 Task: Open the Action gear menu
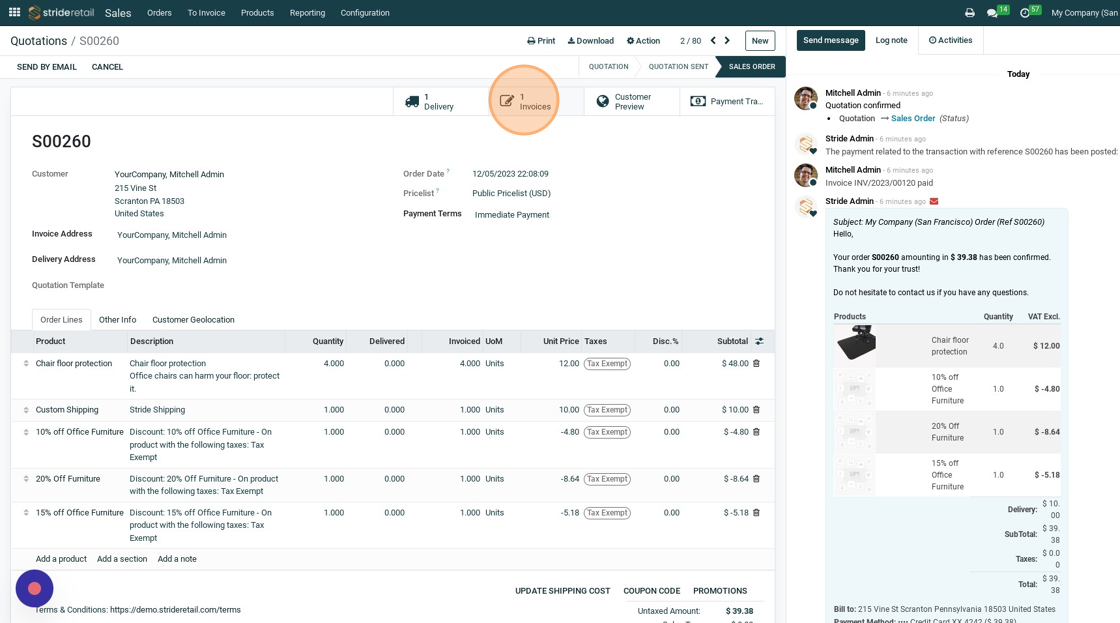point(644,41)
